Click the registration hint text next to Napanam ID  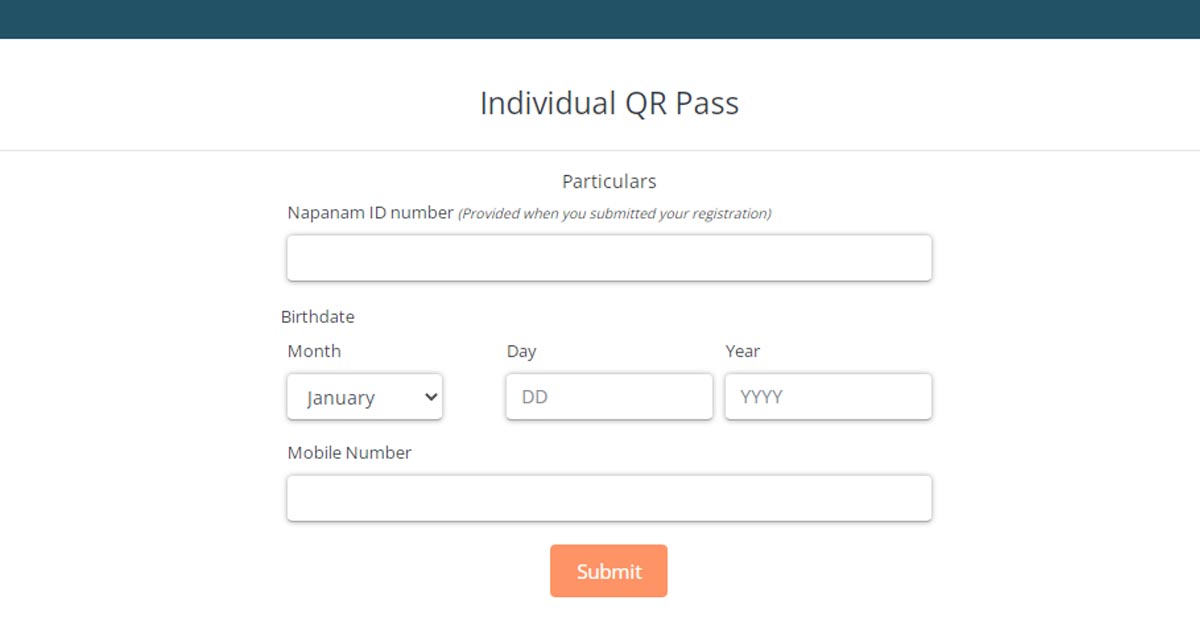614,213
